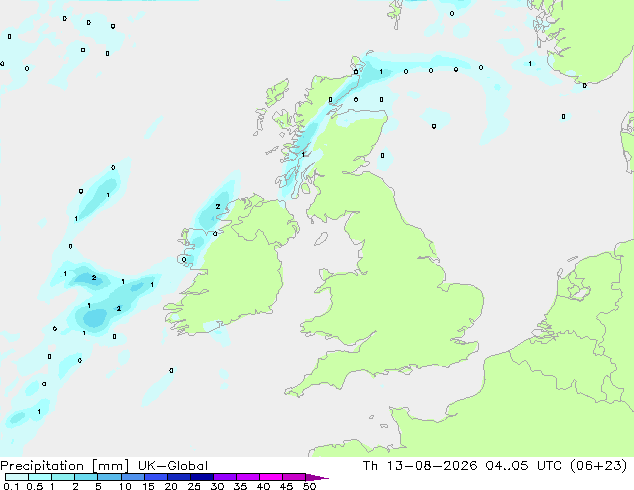Click the date '13-08-2026' in the timestamp
The width and height of the screenshot is (634, 490).
pos(432,466)
